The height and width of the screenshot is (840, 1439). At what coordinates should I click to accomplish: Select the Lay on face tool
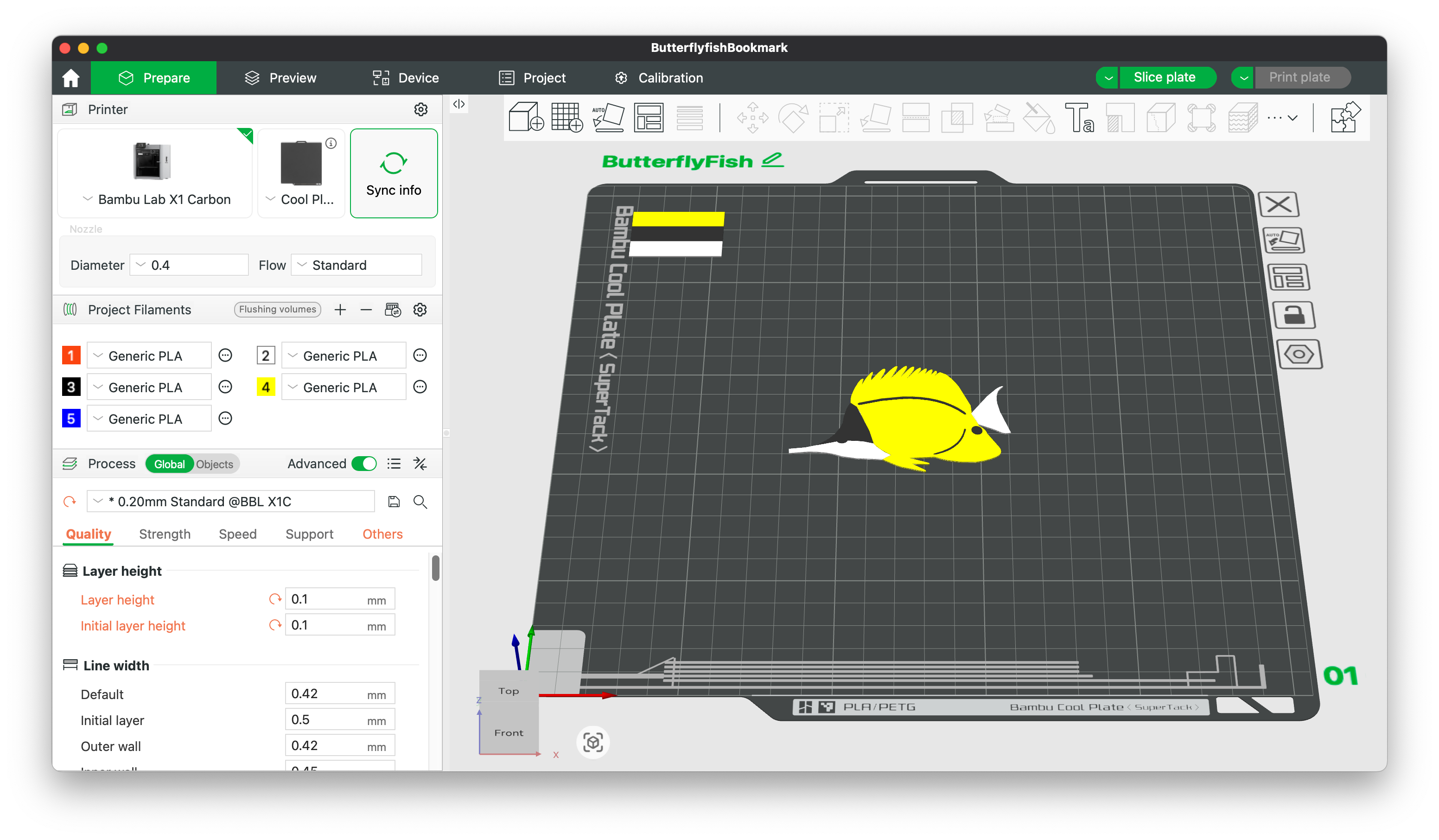pos(875,118)
